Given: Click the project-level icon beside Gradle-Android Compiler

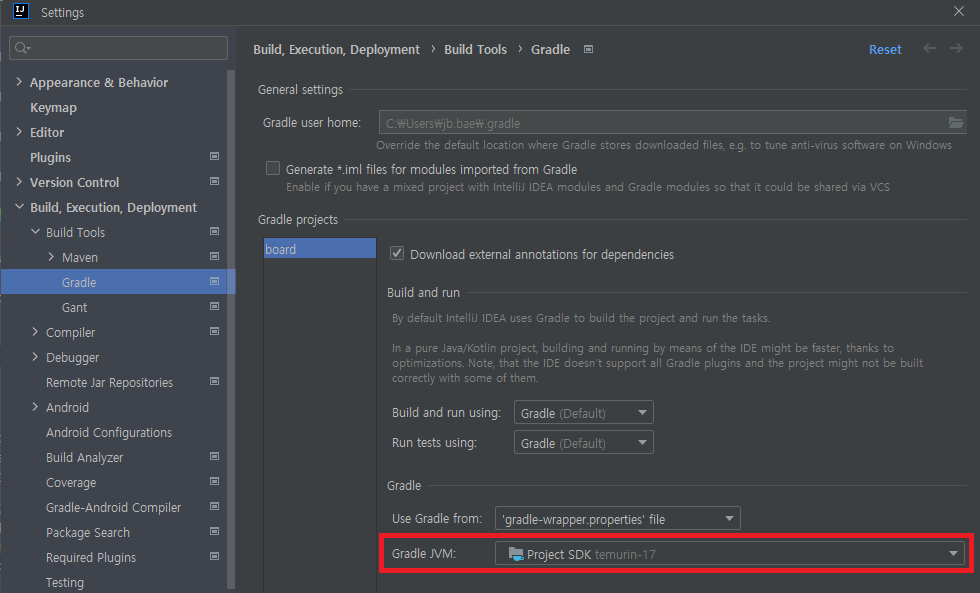Looking at the screenshot, I should 214,506.
